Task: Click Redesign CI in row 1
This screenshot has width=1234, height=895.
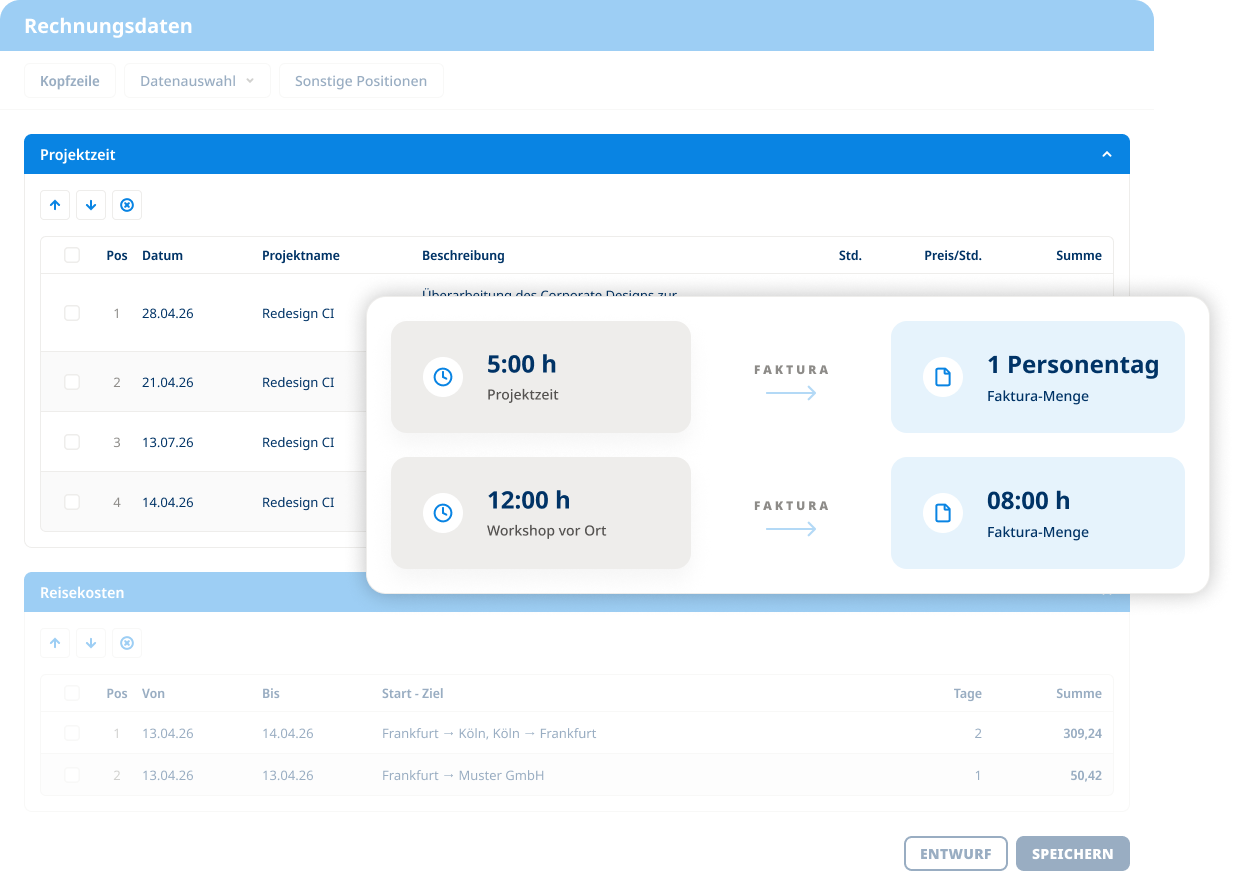Action: click(298, 313)
